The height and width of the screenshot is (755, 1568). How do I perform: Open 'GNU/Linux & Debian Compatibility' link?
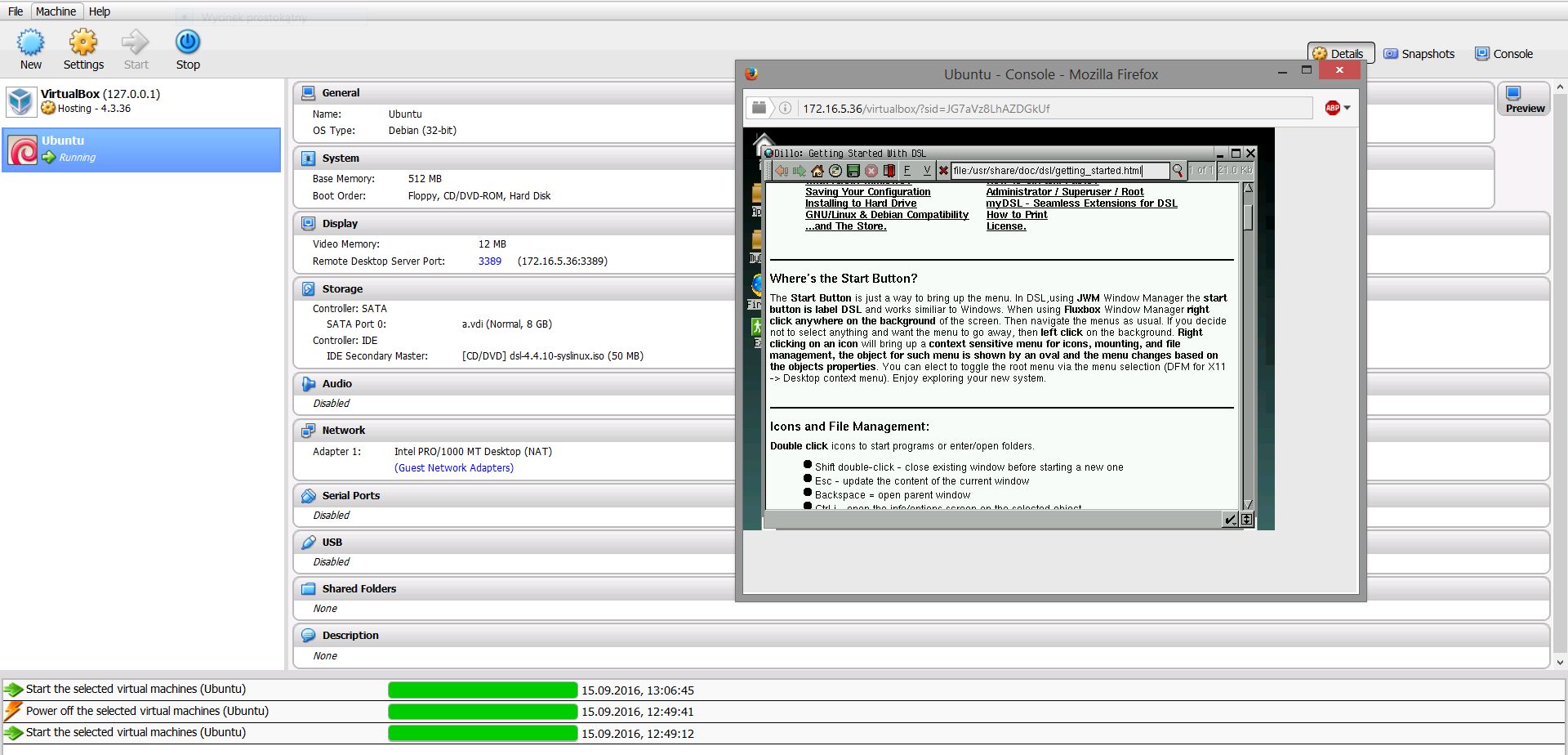[x=887, y=215]
